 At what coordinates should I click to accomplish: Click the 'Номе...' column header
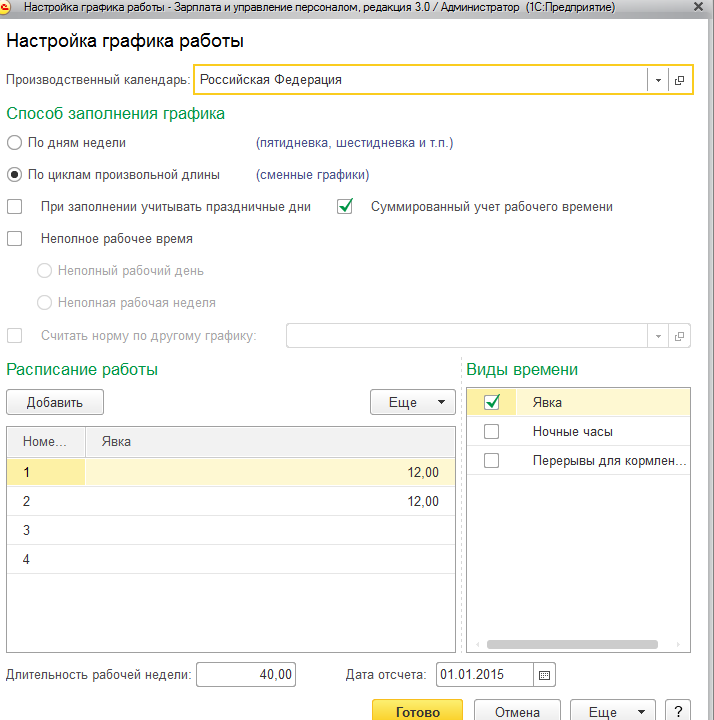click(46, 442)
